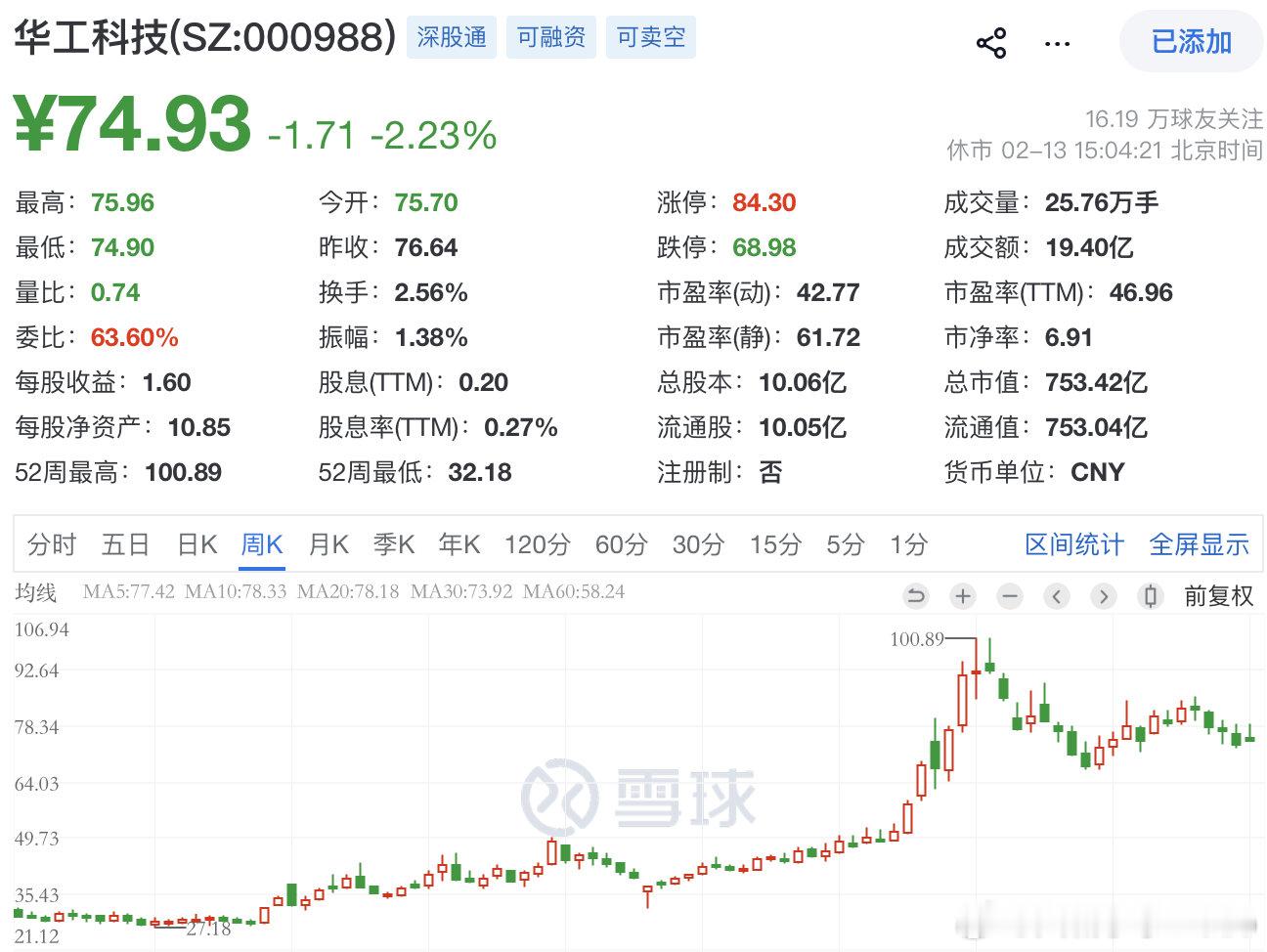The image size is (1267, 952).
Task: Zoom out of the chart with minus icon
Action: 1010,596
